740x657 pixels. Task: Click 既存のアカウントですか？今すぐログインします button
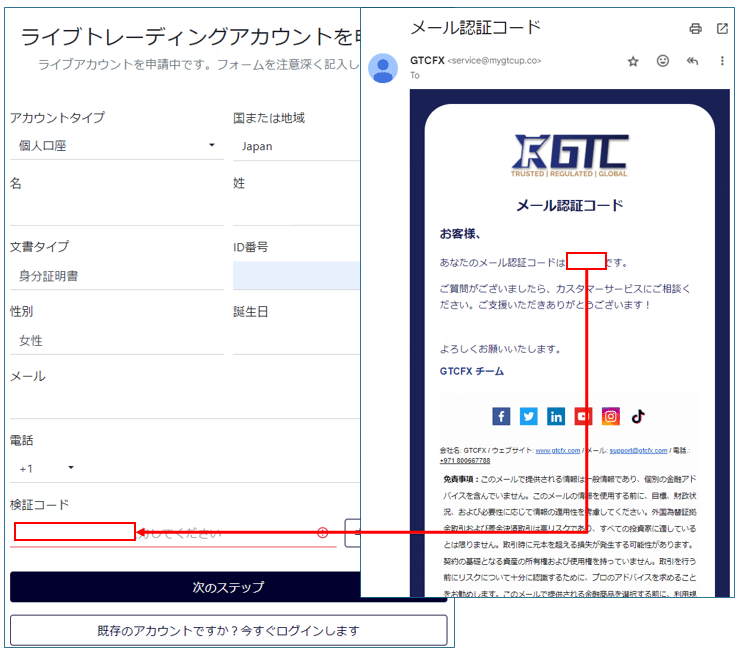pyautogui.click(x=228, y=630)
